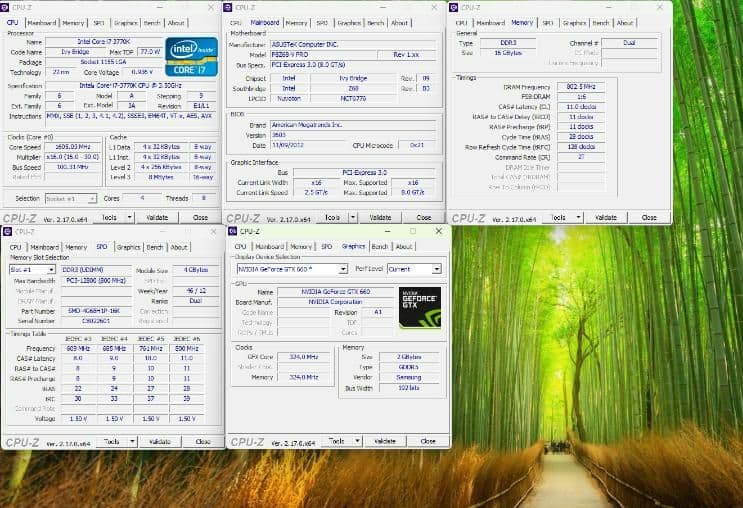Click Close button in the CPU window
Viewport: 743px width, 508px height.
click(200, 218)
